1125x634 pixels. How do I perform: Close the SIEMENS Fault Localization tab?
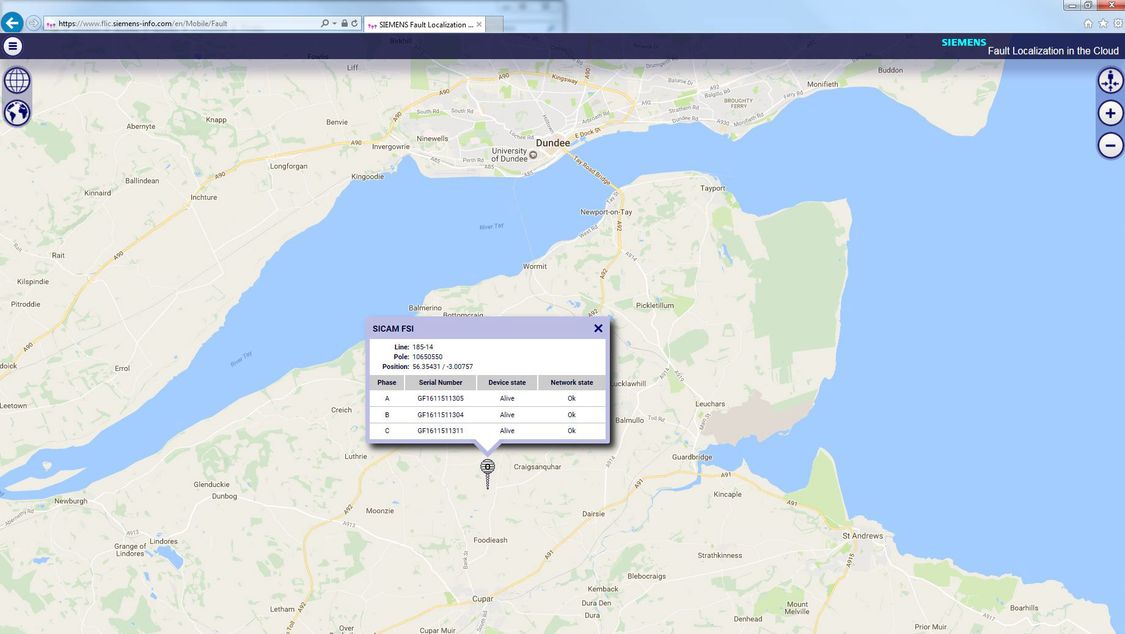tap(479, 24)
